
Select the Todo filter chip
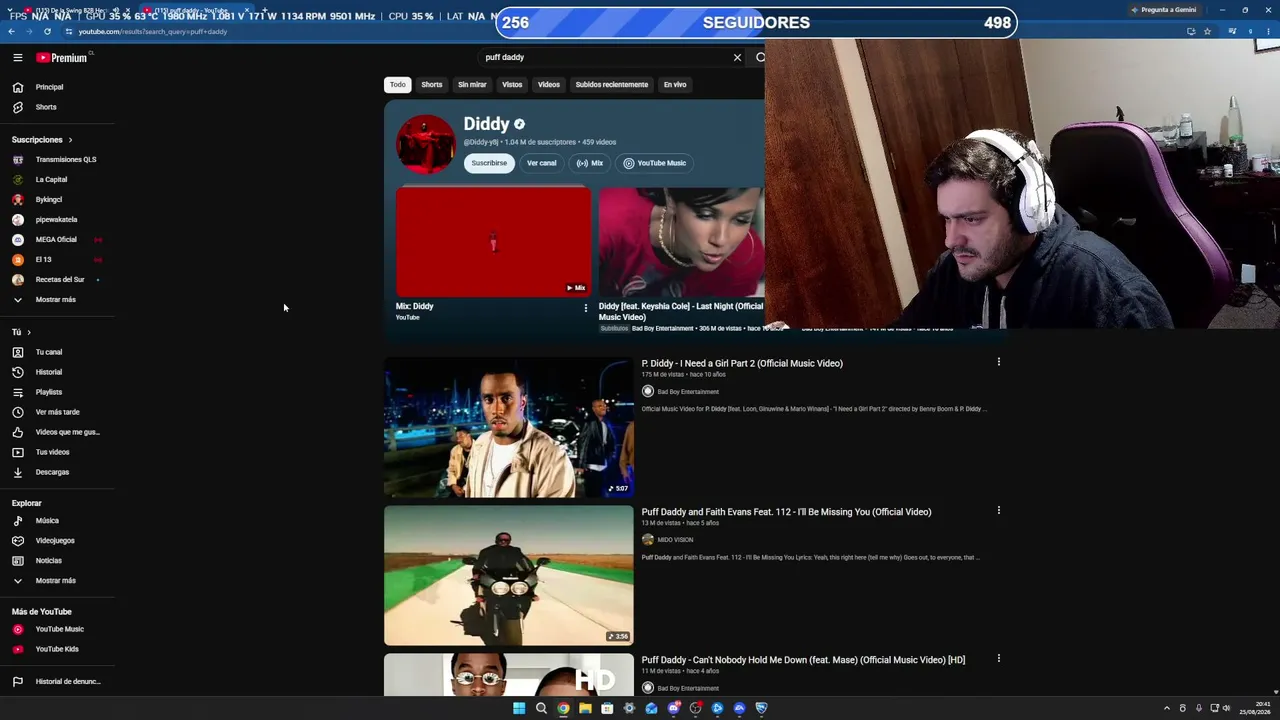click(398, 85)
